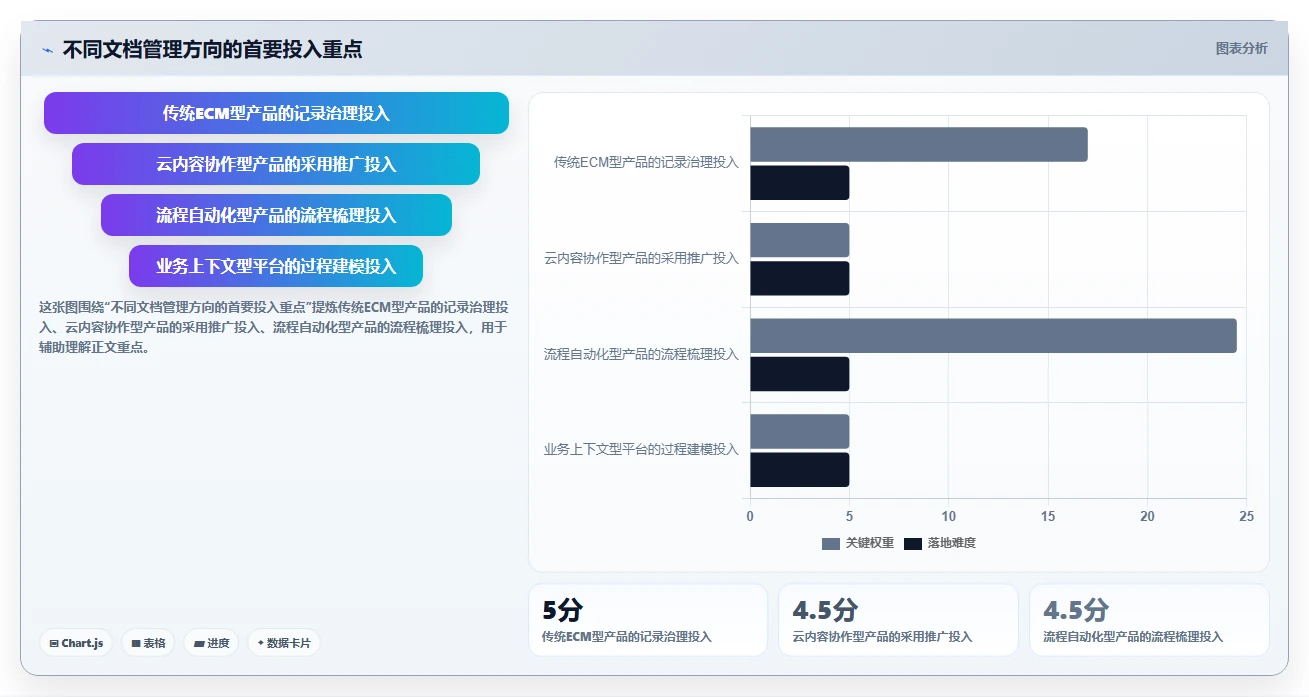
Task: Click the dark bar for 流程自动化型产品的流程梳理投入
Action: (800, 374)
